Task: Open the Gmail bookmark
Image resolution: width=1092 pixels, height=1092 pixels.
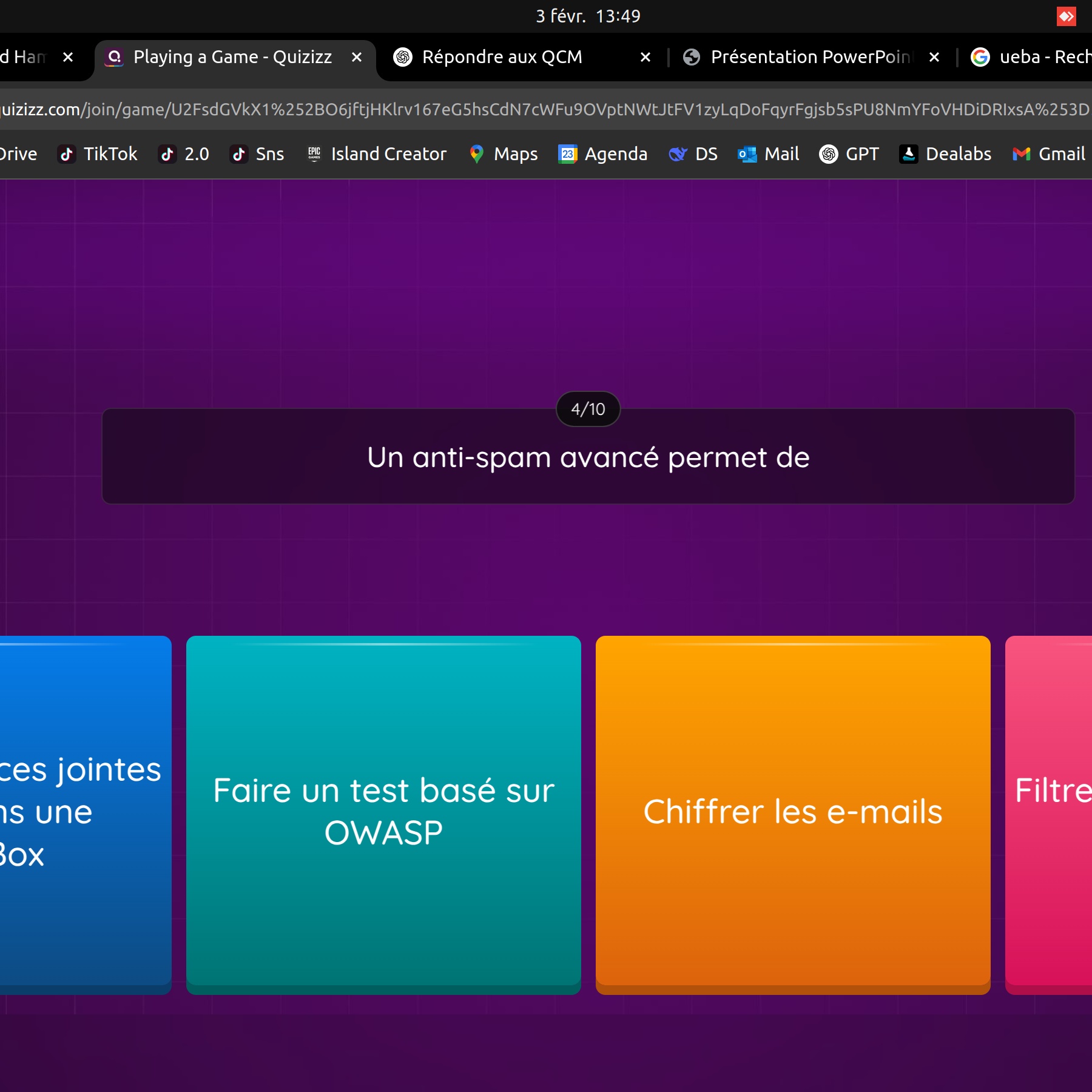Action: coord(1048,154)
